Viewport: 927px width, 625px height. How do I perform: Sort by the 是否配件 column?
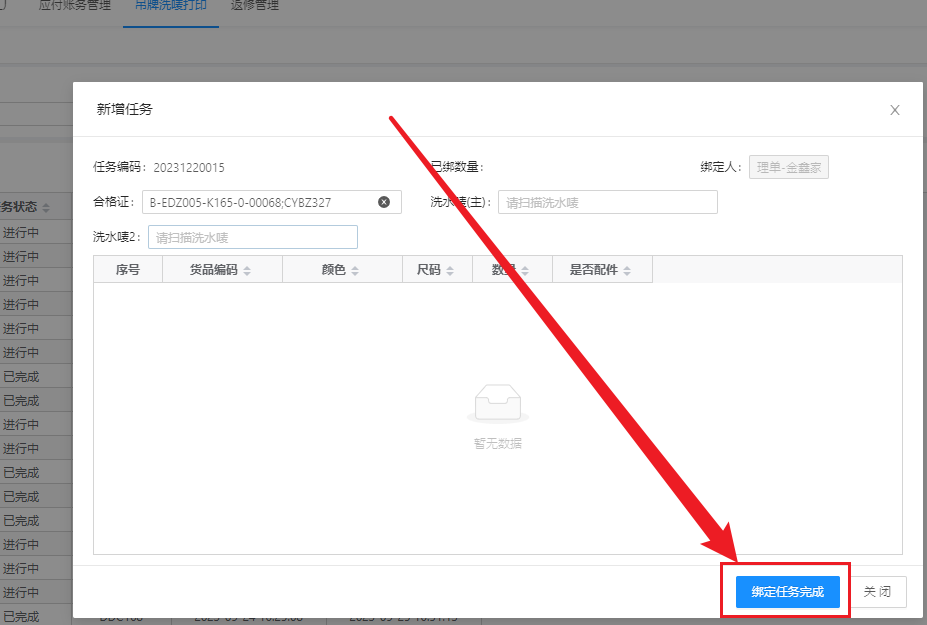(x=627, y=271)
